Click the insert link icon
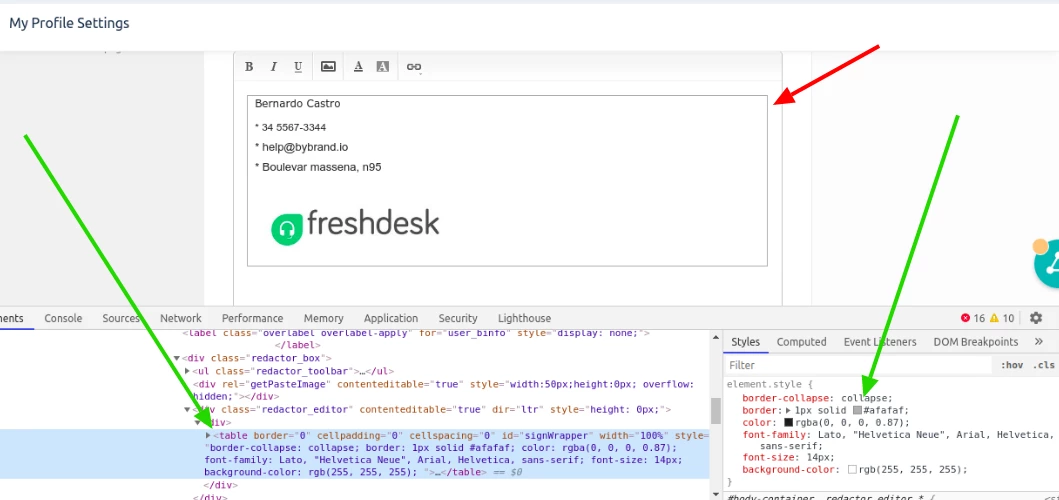The height and width of the screenshot is (500, 1059). 414,66
